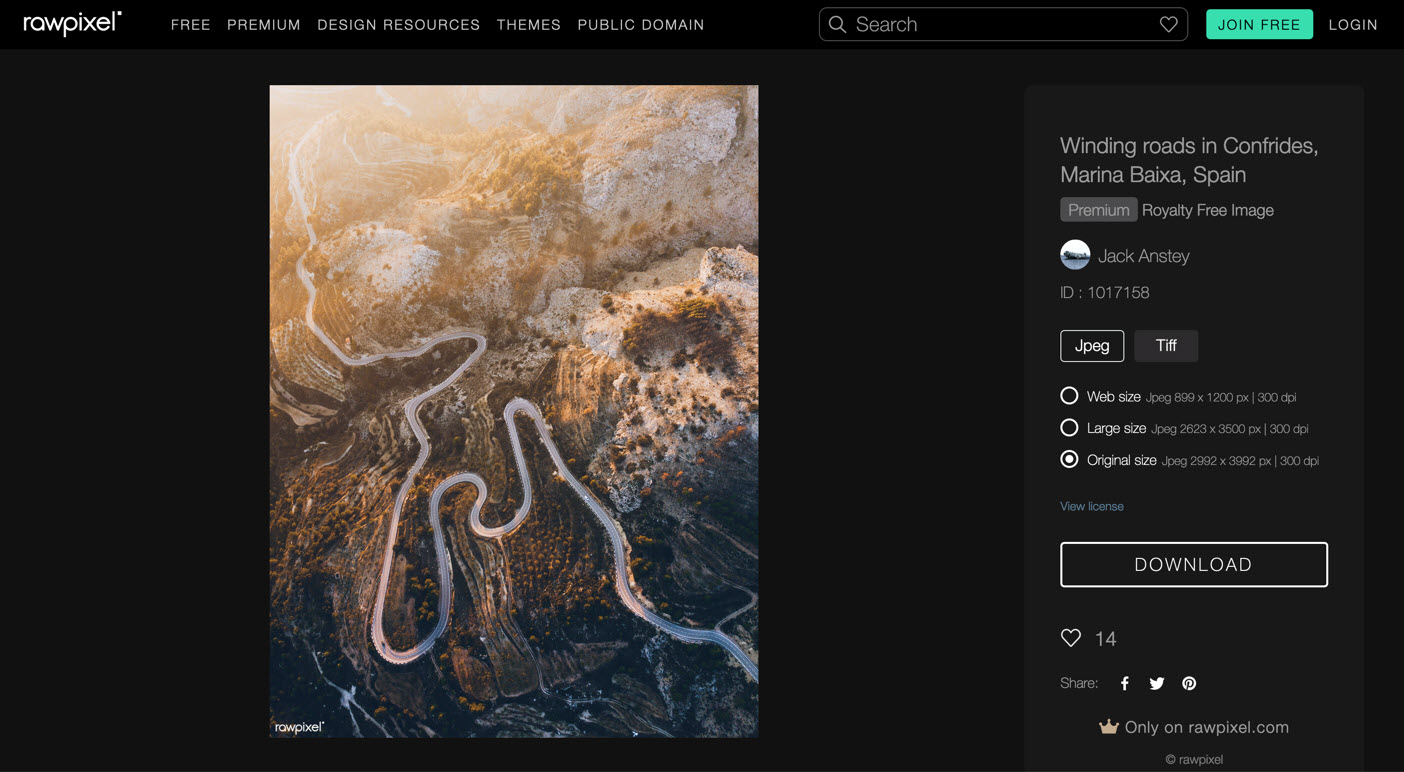Click Jack Anstey's avatar picture
Image resolution: width=1404 pixels, height=772 pixels.
(1075, 255)
